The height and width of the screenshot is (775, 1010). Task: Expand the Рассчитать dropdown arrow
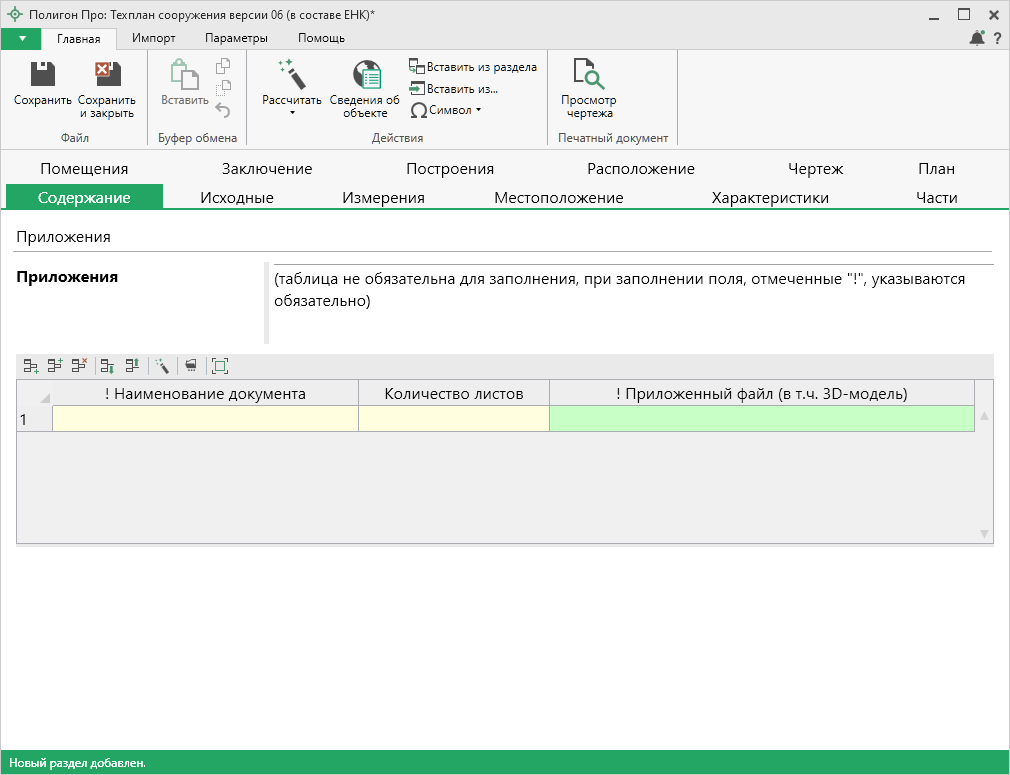click(x=292, y=113)
